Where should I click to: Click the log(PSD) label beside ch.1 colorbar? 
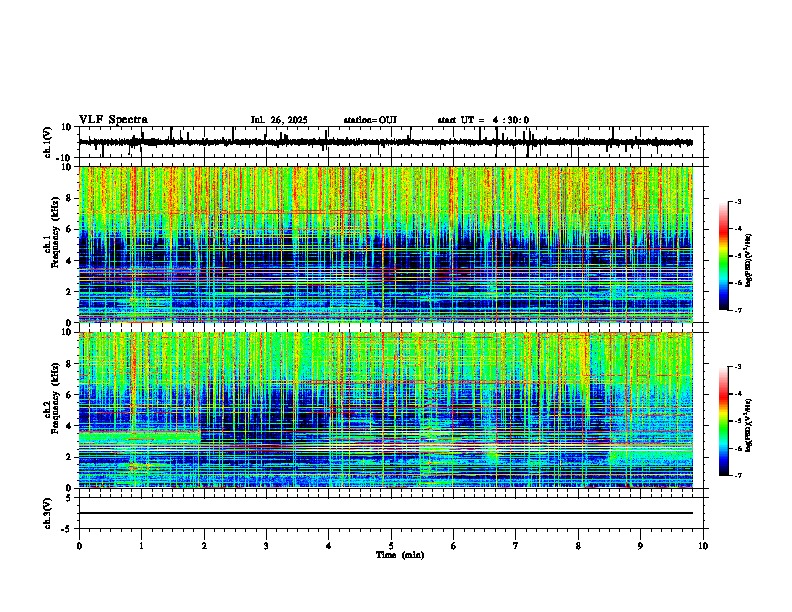749,261
